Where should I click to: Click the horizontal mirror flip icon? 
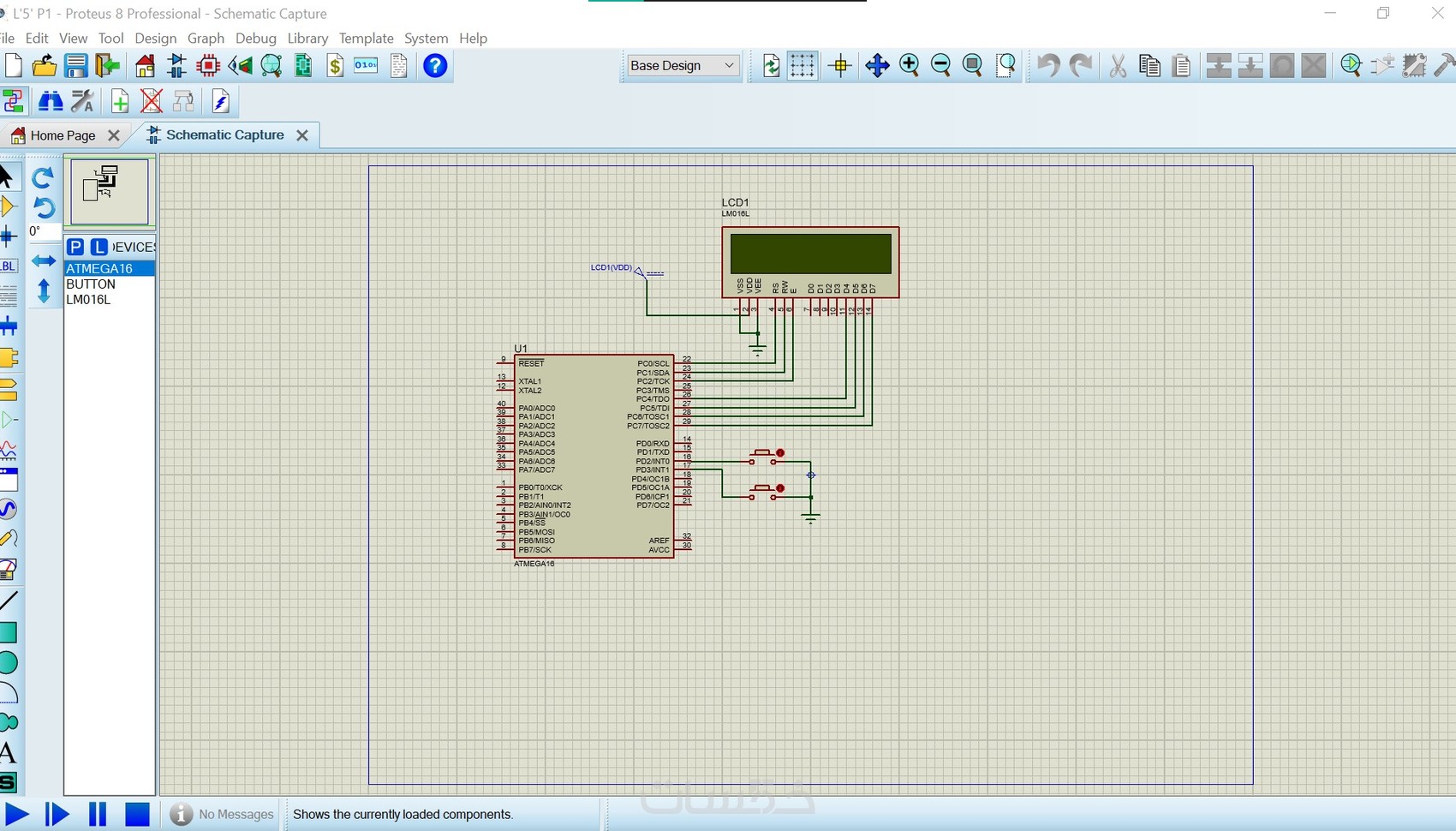[44, 260]
